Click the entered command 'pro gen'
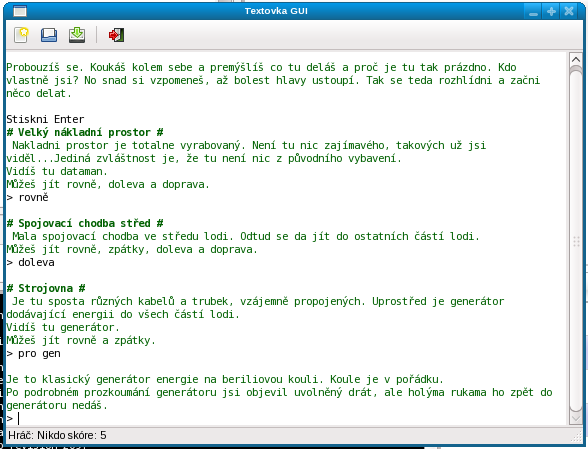Screen dimensions: 588x449 tap(39, 353)
